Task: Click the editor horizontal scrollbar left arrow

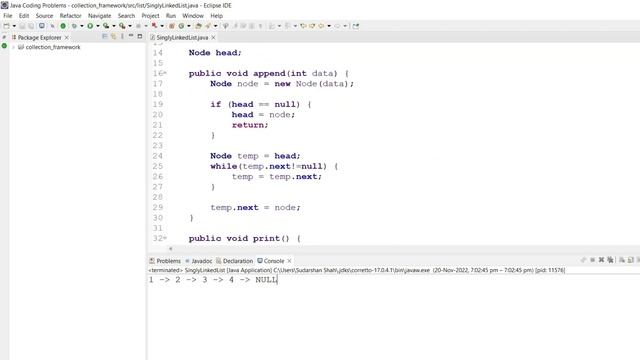Action: pyautogui.click(x=171, y=248)
